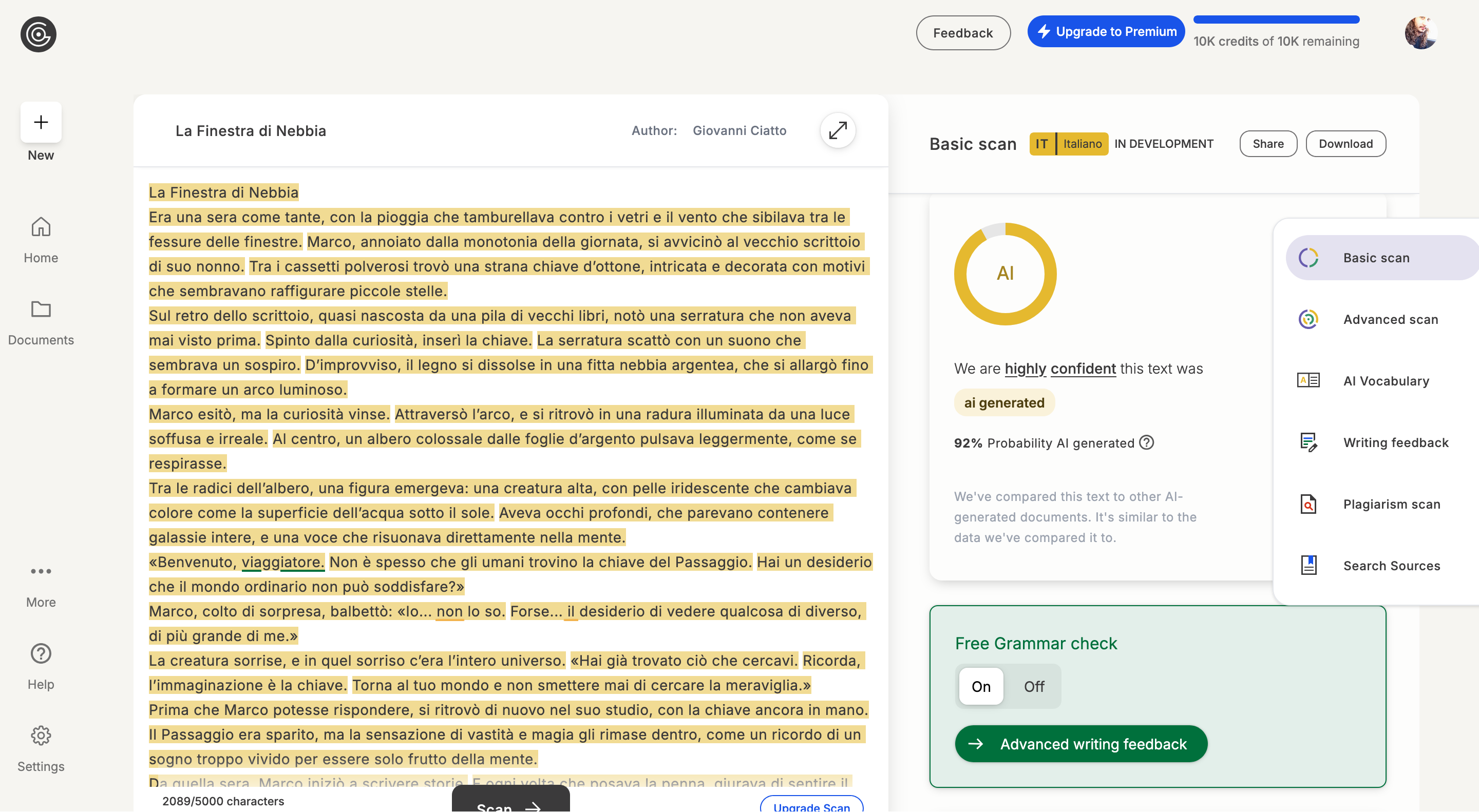This screenshot has width=1479, height=812.
Task: Click '10K credits of 10K remaining' text
Action: 1276,41
